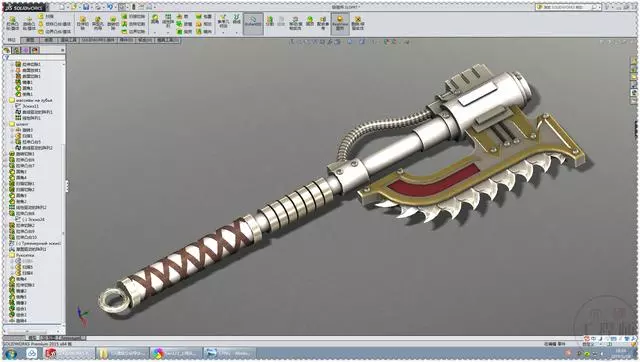Click the Undo icon in title bar
The width and height of the screenshot is (640, 362).
tap(110, 7)
